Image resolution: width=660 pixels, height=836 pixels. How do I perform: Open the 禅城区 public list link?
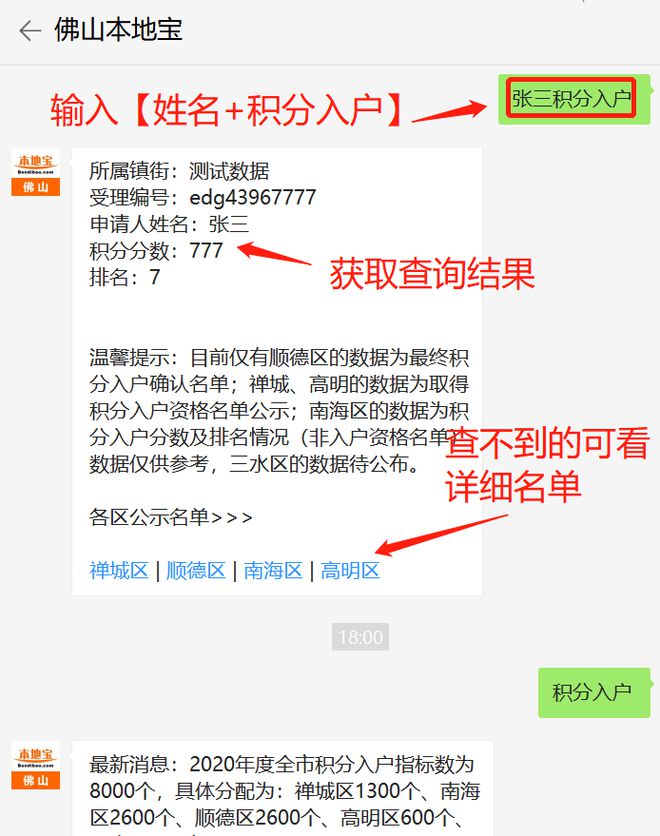pos(119,570)
